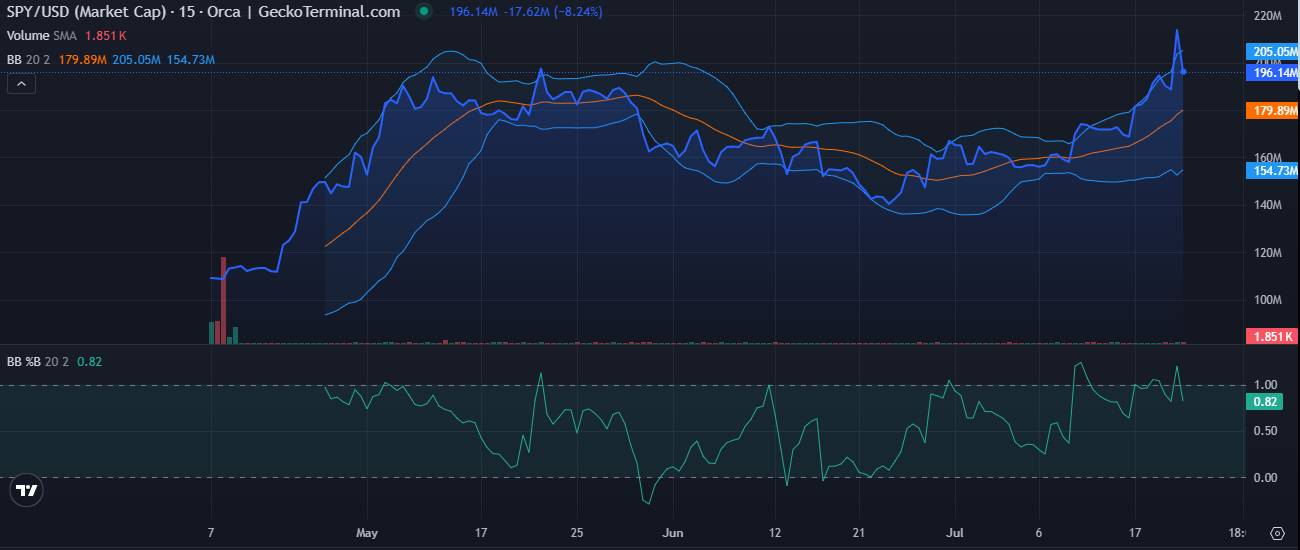Click the 196.14M current price label
The image size is (1300, 550).
[x=1270, y=73]
